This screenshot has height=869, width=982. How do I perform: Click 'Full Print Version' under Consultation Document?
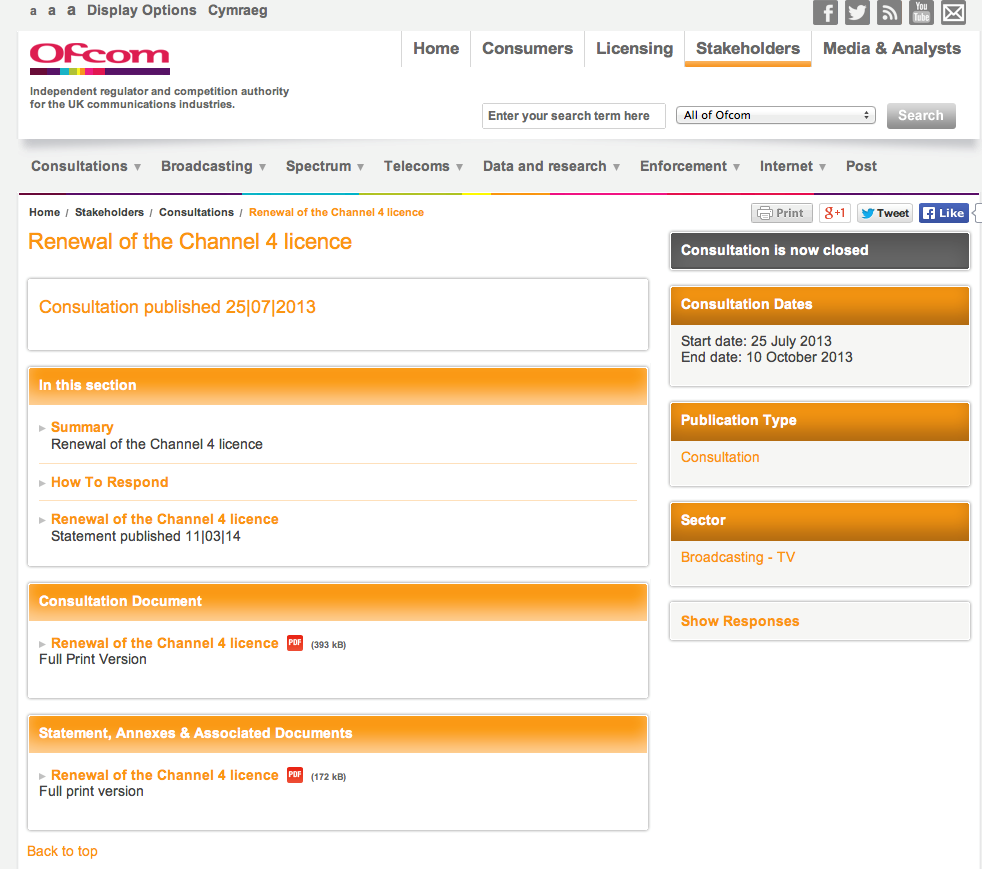[93, 659]
